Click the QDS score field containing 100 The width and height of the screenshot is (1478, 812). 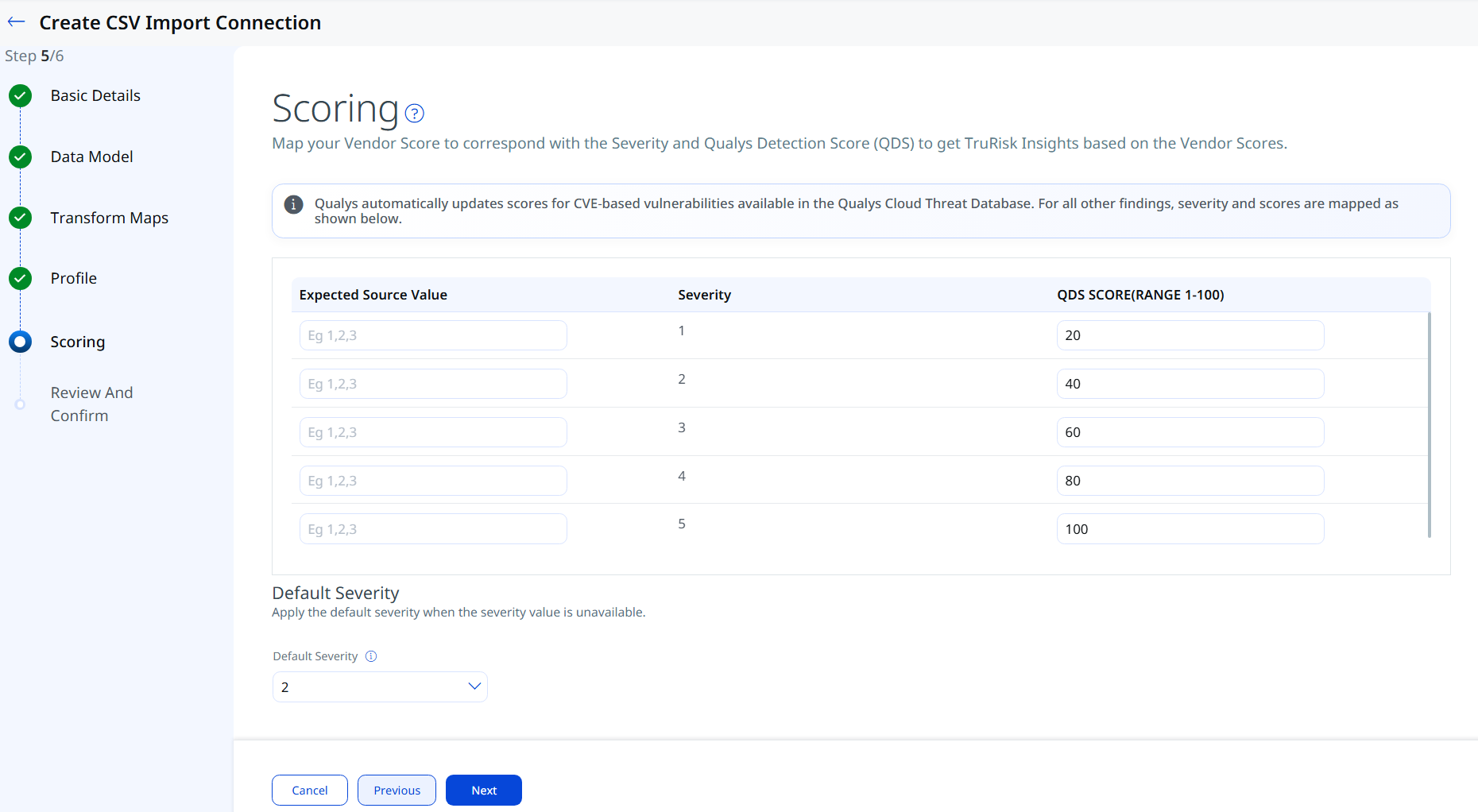(x=1190, y=529)
